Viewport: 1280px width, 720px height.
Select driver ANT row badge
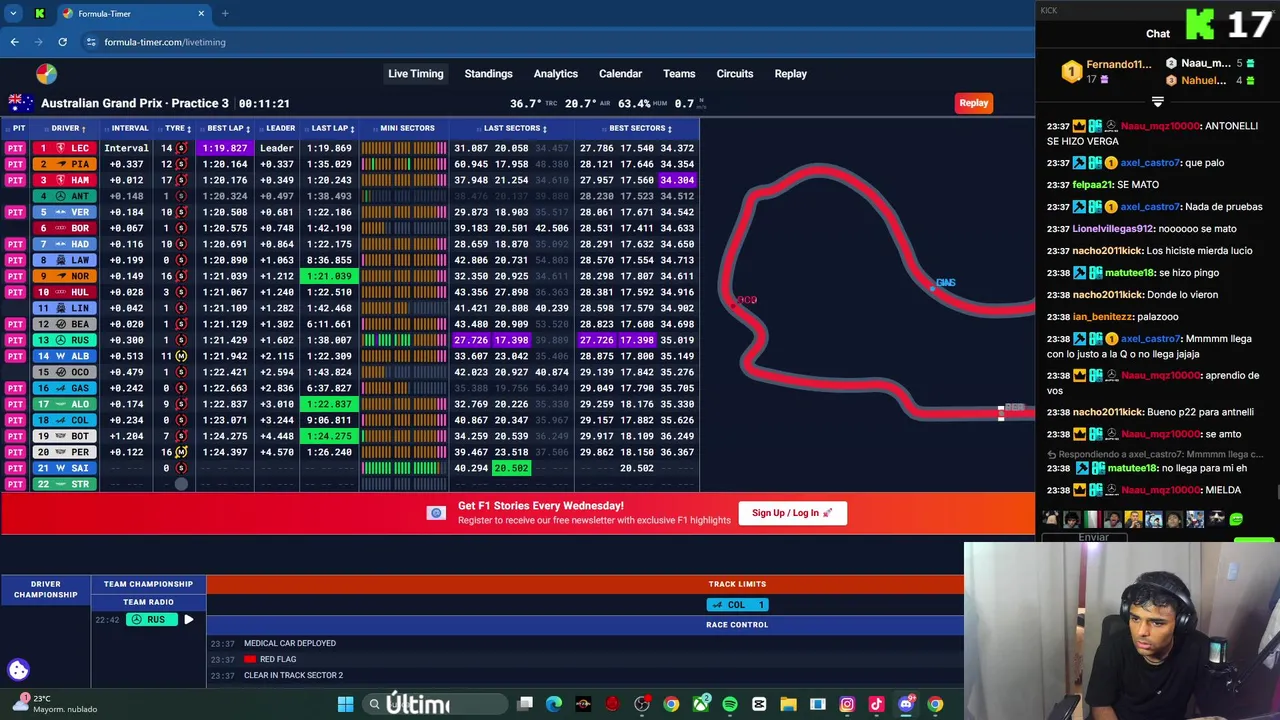tap(65, 196)
